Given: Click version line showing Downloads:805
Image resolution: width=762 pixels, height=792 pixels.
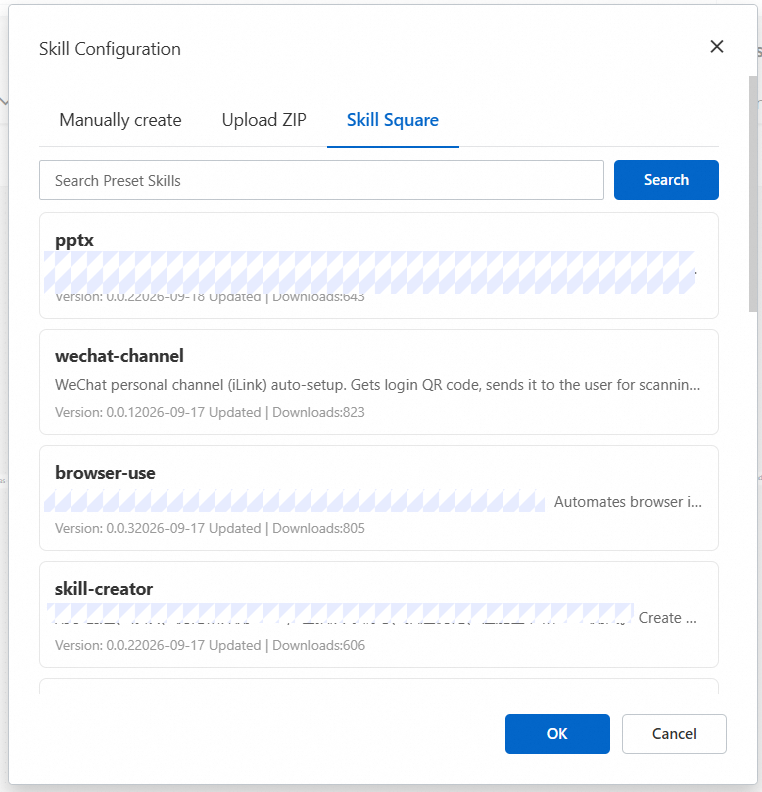Looking at the screenshot, I should 210,528.
